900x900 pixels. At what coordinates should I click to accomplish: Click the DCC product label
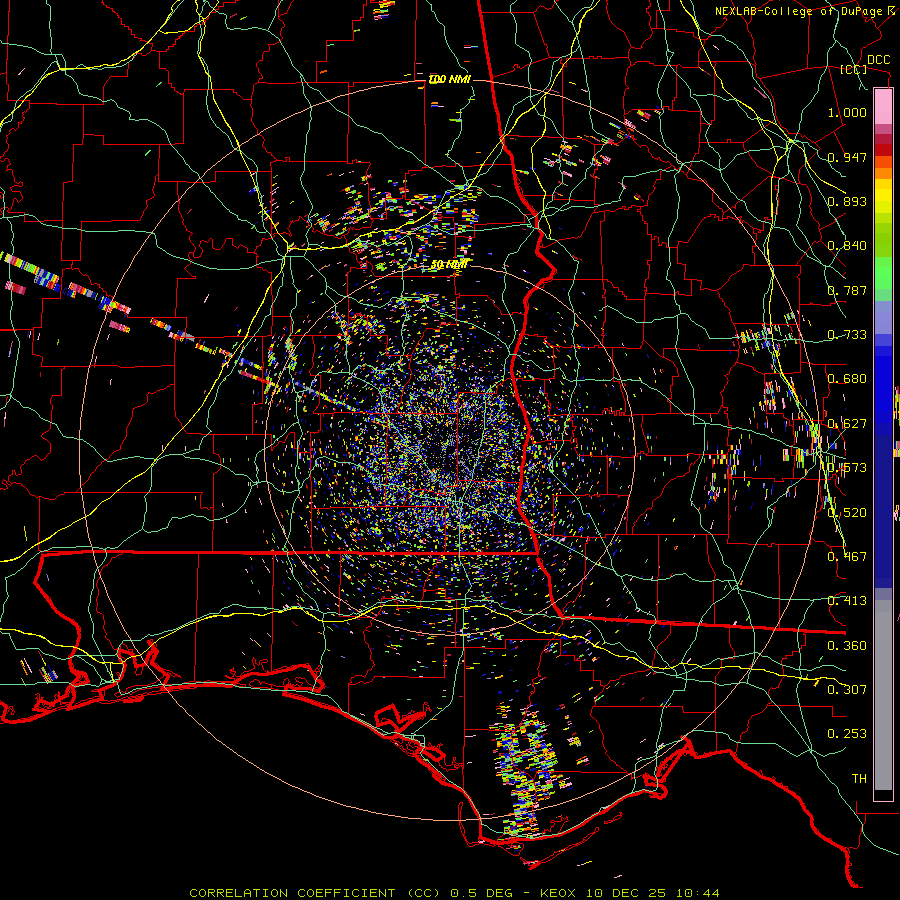coord(878,60)
